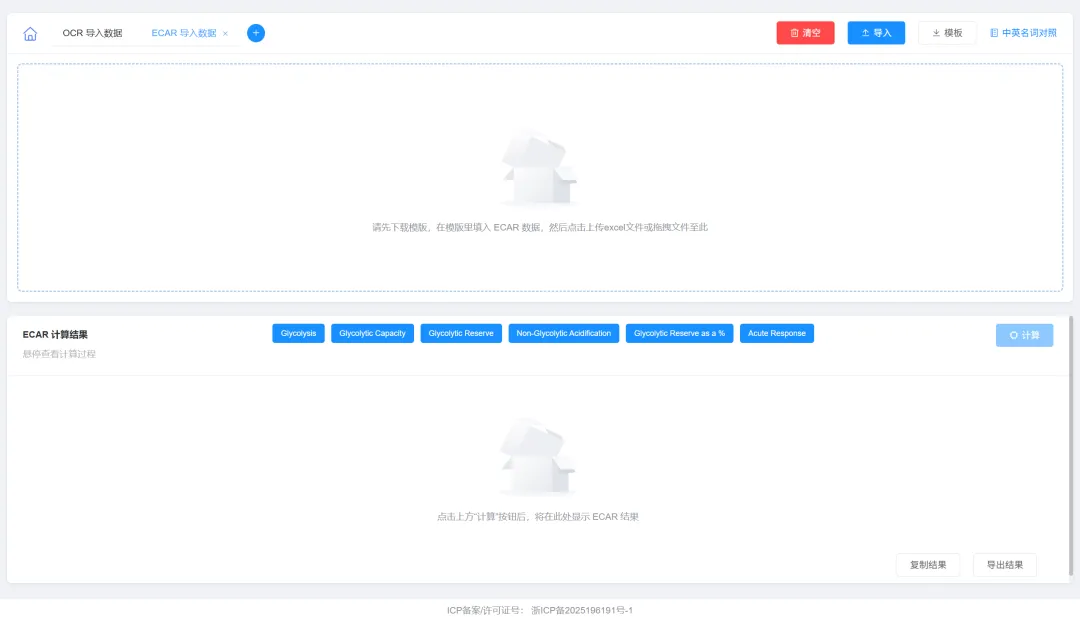Select the Glycolytic Capacity tag
The width and height of the screenshot is (1080, 617).
(372, 333)
